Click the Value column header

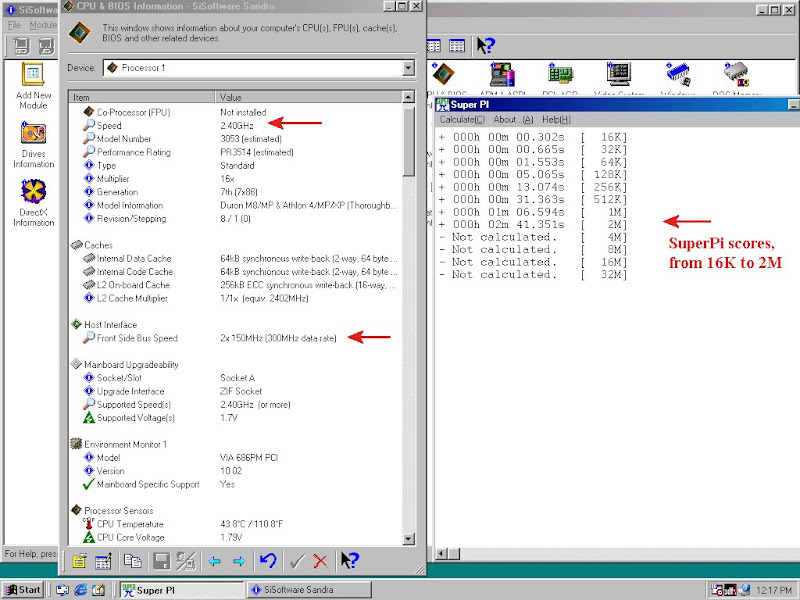(308, 97)
